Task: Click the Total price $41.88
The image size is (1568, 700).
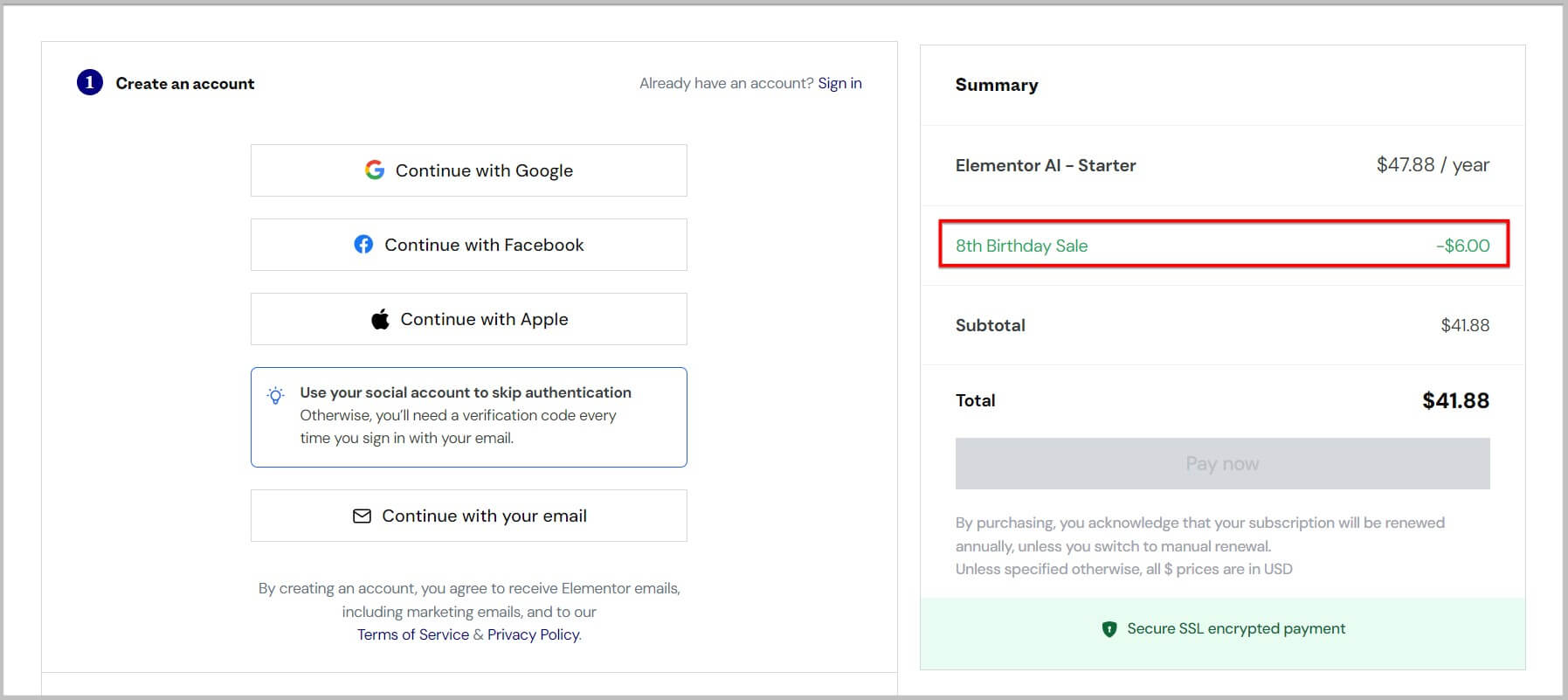Action: (x=1455, y=400)
